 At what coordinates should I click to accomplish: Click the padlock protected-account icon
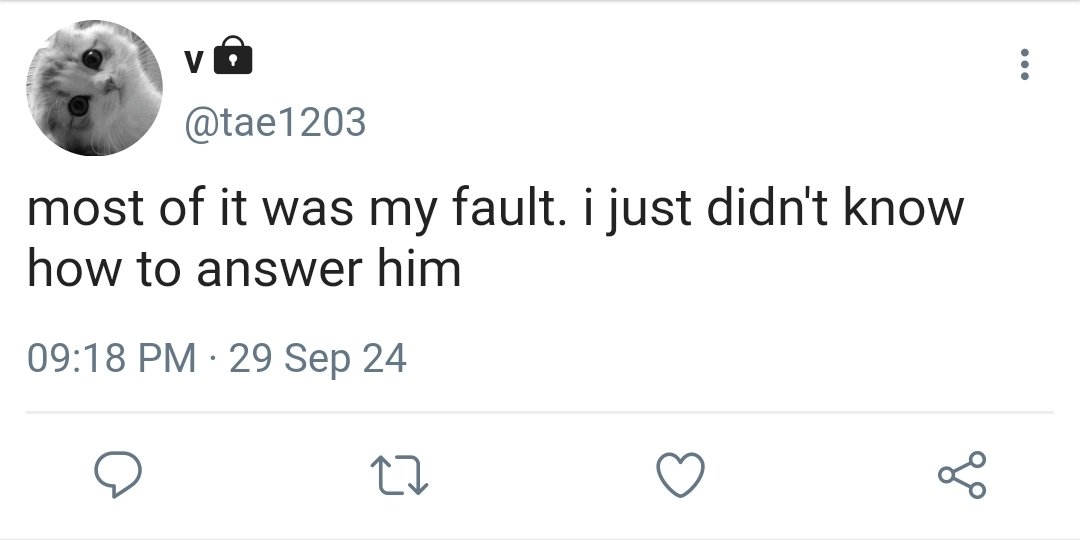(x=233, y=55)
